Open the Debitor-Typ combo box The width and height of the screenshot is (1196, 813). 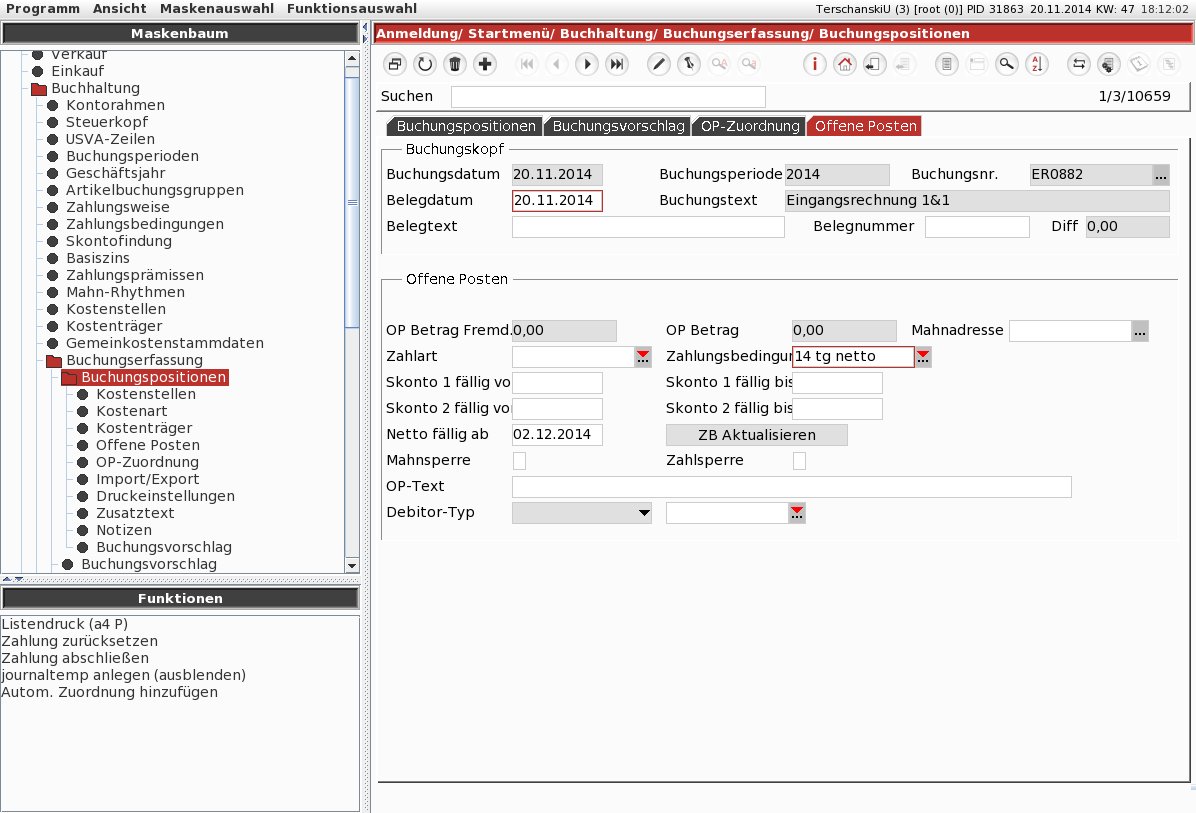coord(583,513)
